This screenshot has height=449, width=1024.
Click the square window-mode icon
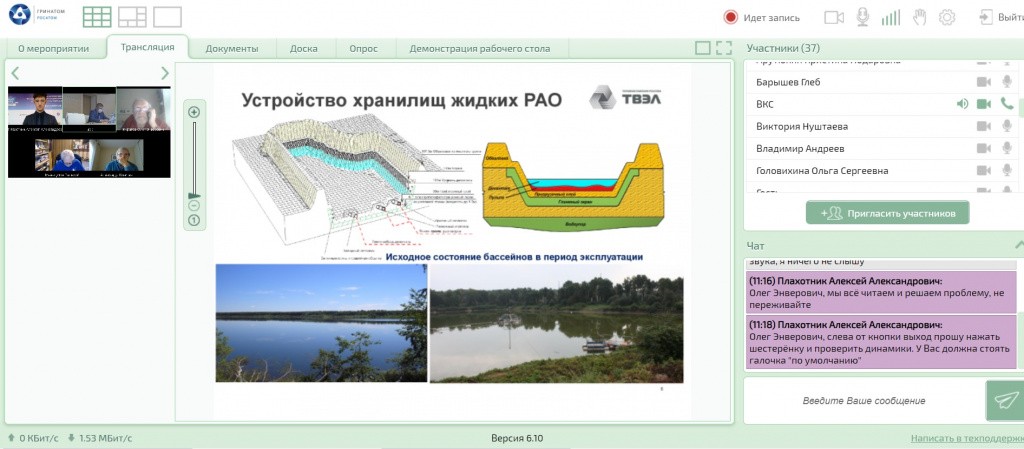[x=703, y=48]
